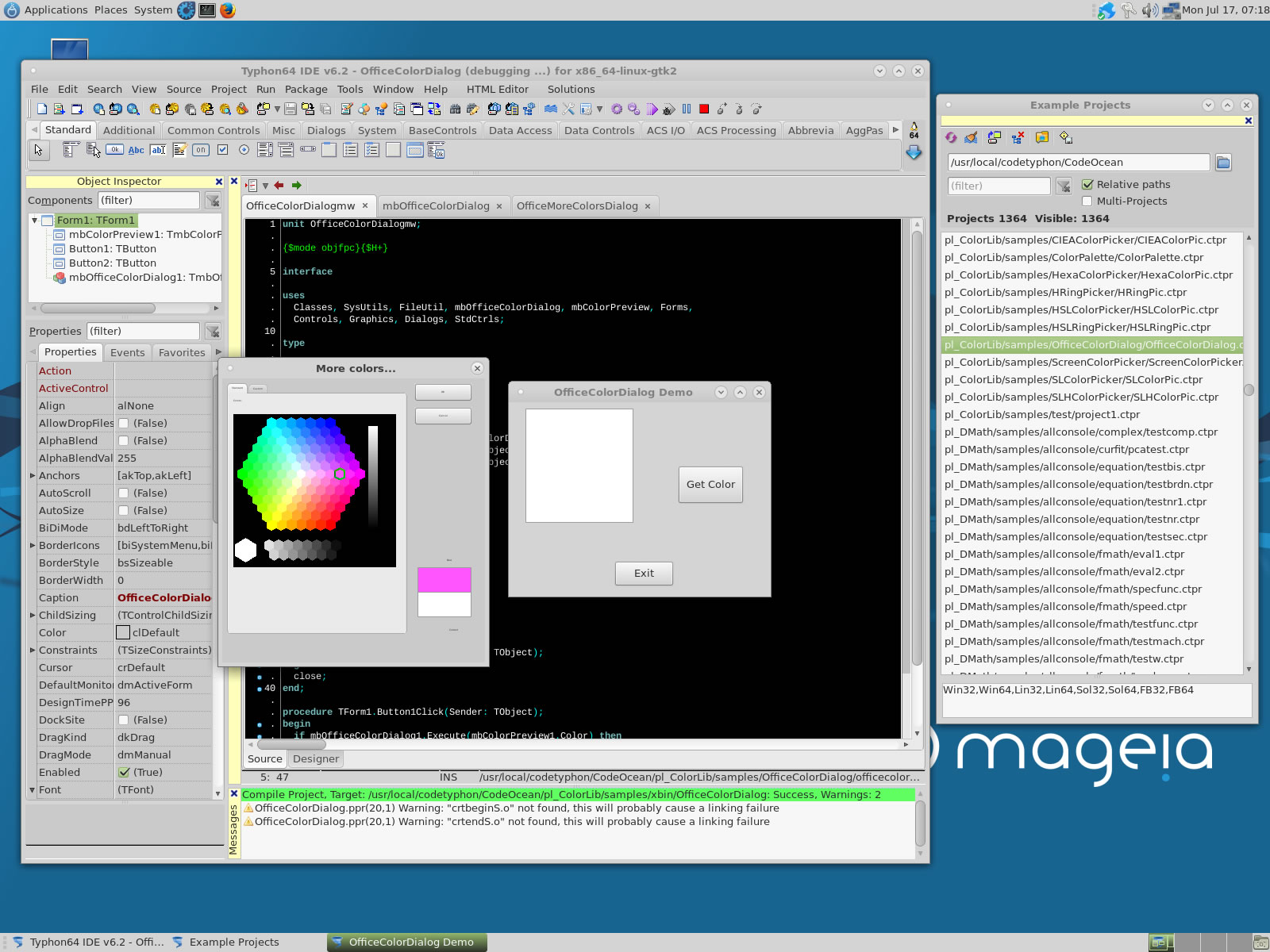
Task: Toggle the DockSite property checkbox
Action: click(x=123, y=720)
